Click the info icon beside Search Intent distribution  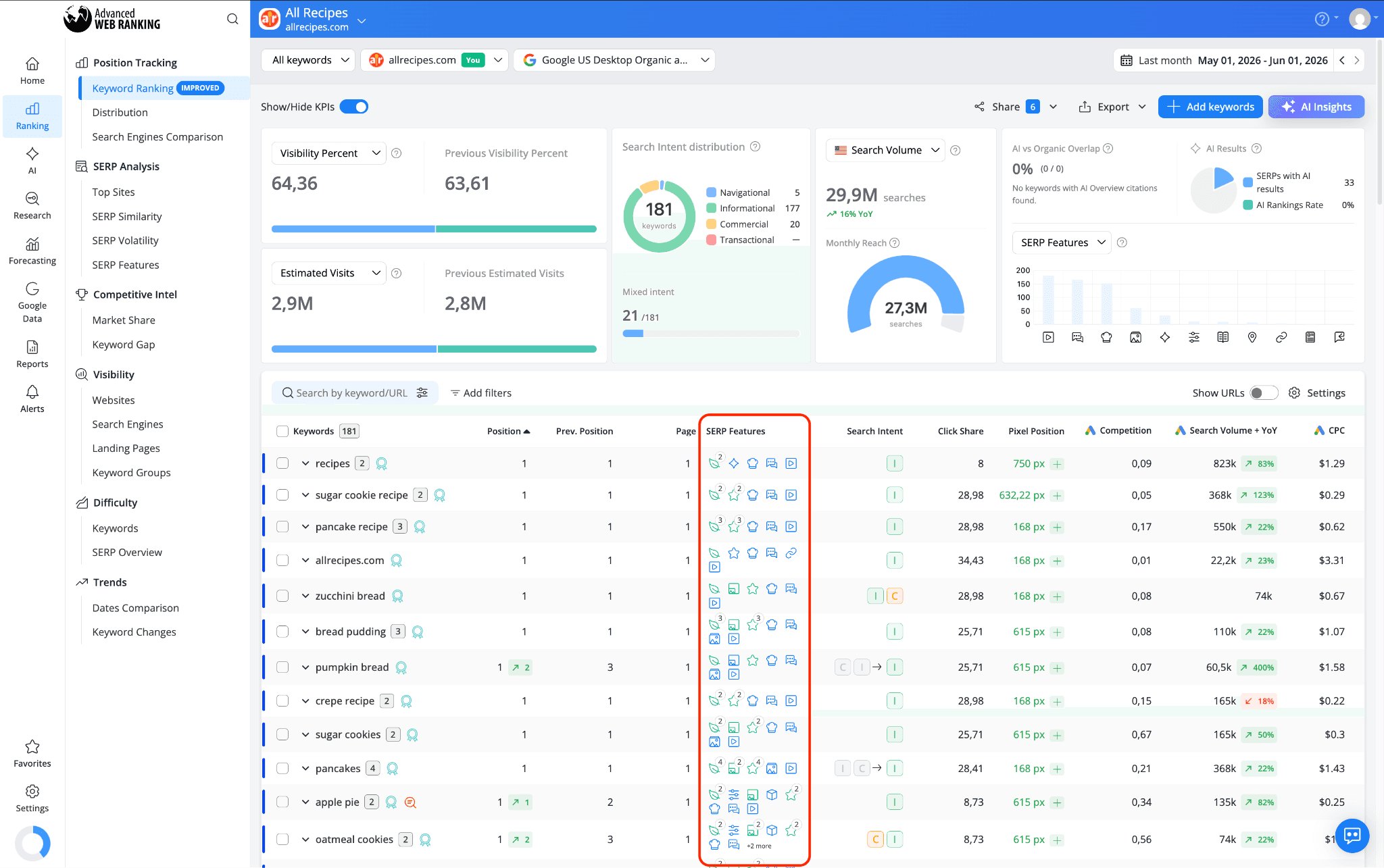point(756,147)
